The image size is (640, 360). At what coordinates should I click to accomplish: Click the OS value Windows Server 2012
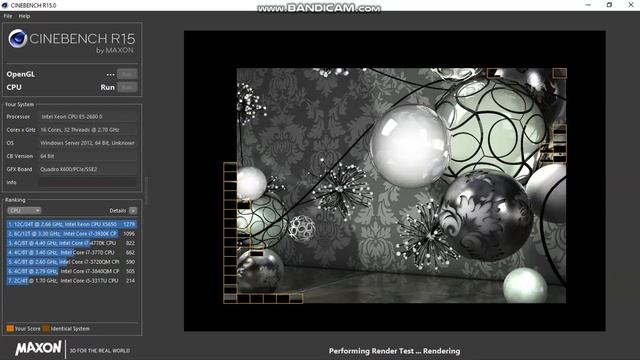[x=87, y=143]
